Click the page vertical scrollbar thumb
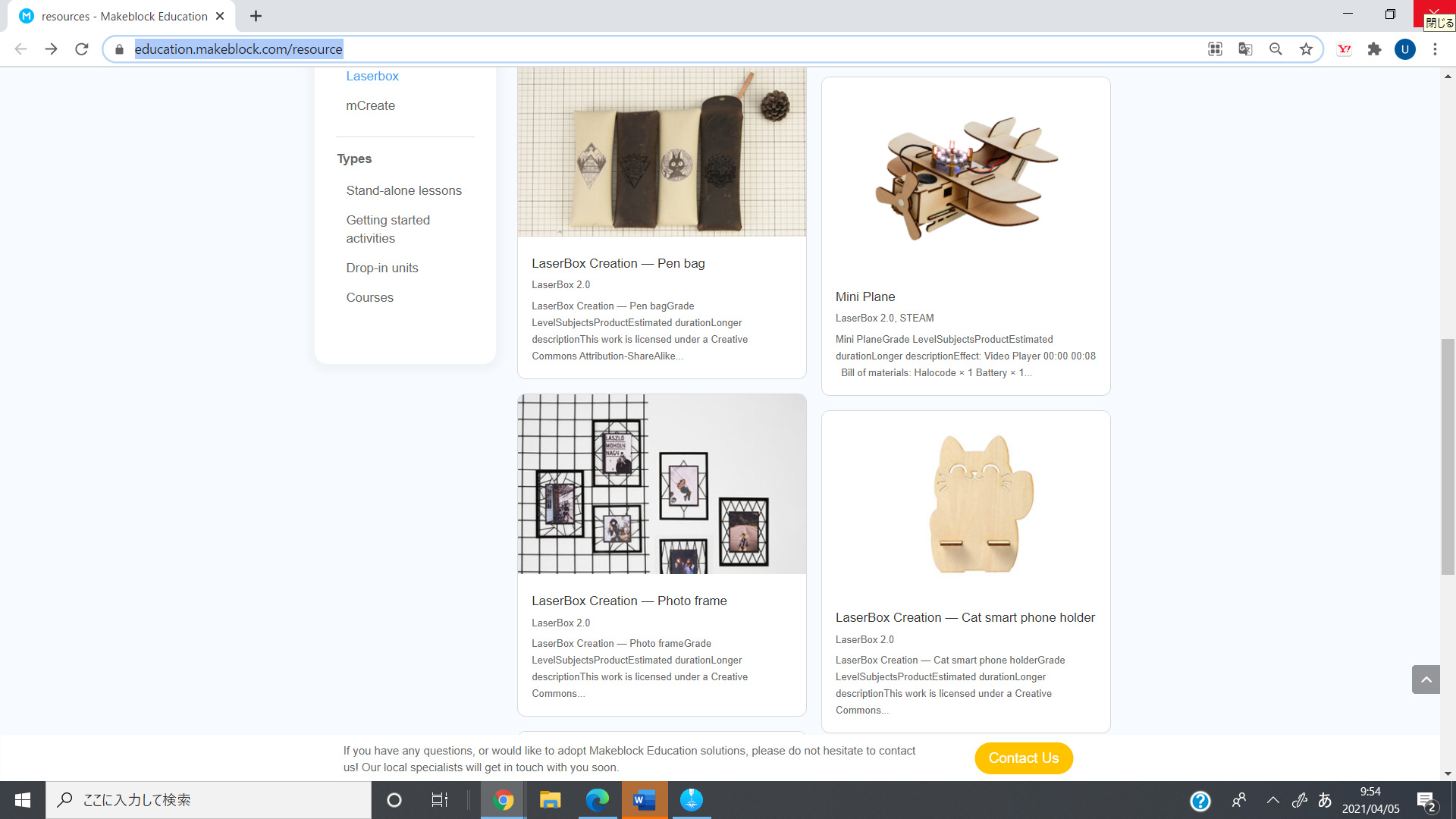Image resolution: width=1456 pixels, height=819 pixels. (x=1448, y=457)
